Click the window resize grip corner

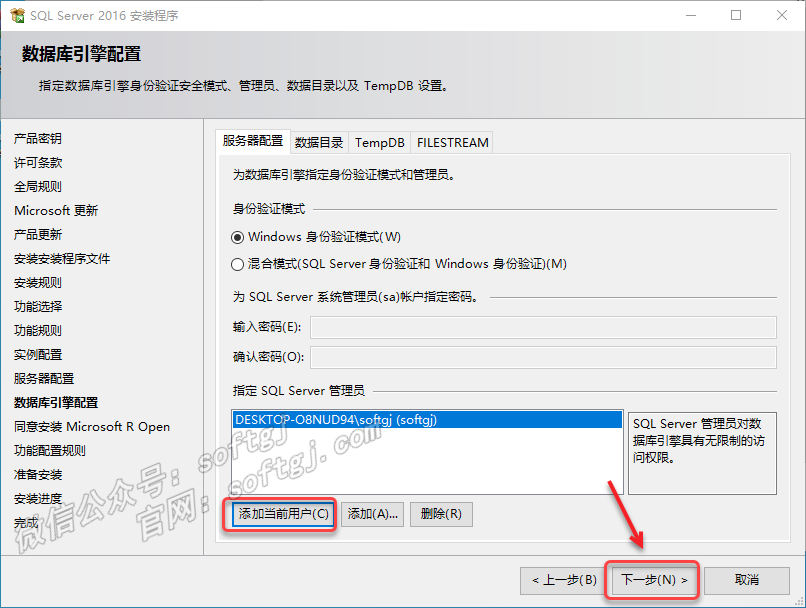point(799,601)
